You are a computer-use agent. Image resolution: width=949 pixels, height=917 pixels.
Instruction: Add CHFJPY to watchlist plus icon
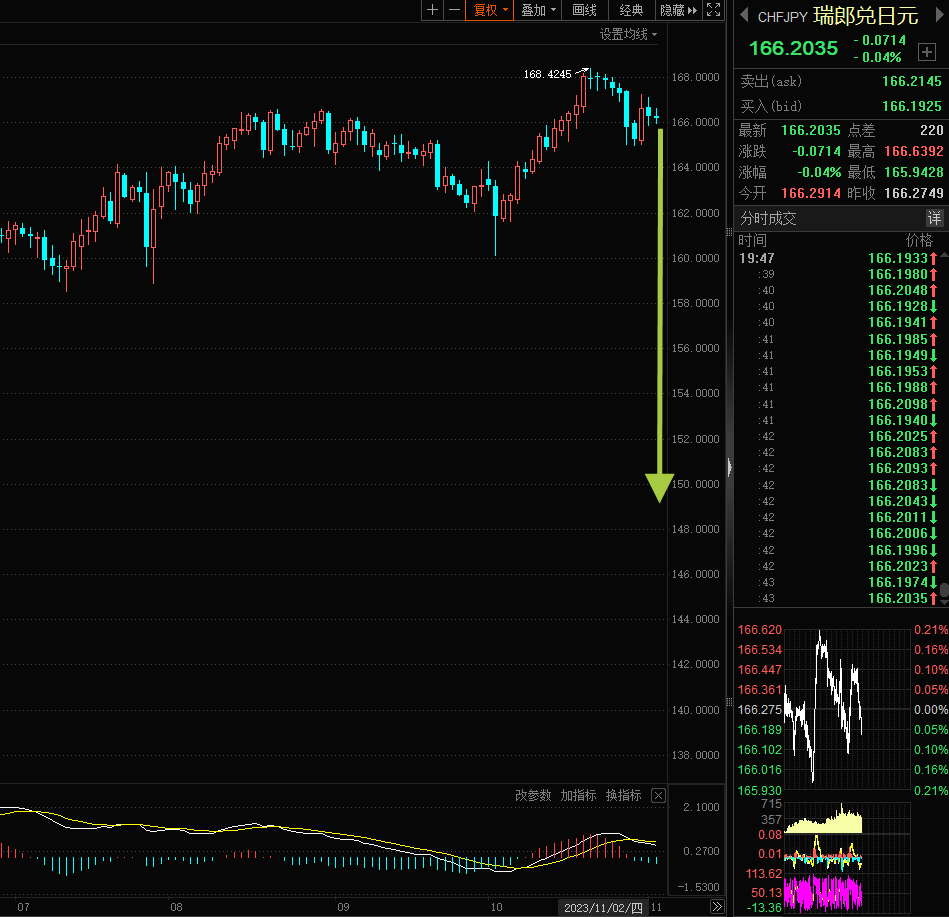pos(927,52)
